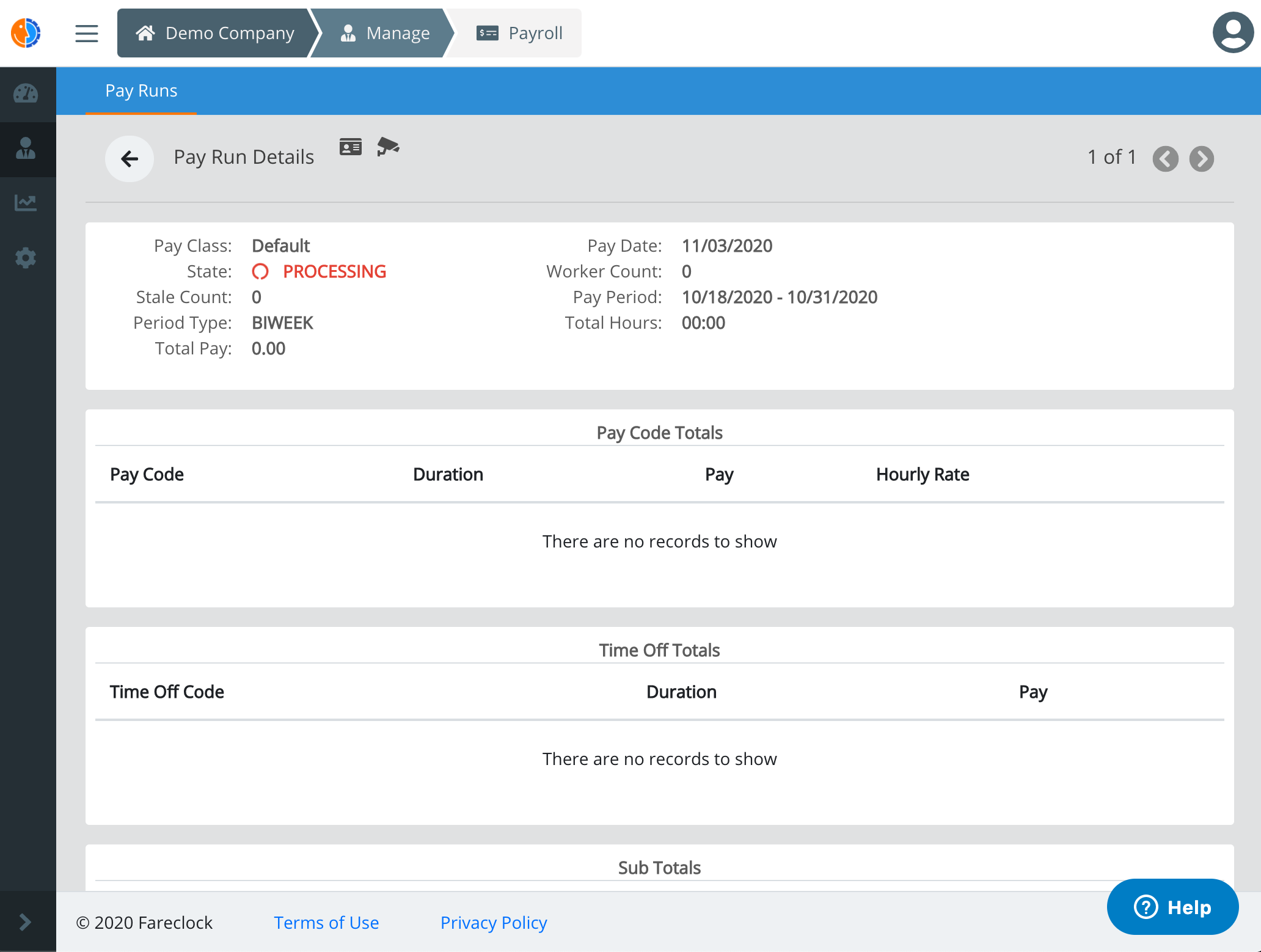Open the Help widget
Image resolution: width=1261 pixels, height=952 pixels.
point(1172,907)
